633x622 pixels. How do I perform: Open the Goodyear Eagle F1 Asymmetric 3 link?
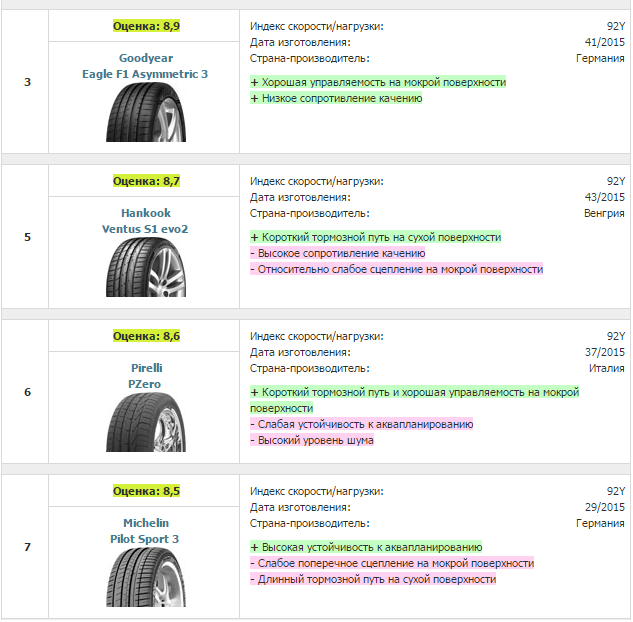point(146,66)
